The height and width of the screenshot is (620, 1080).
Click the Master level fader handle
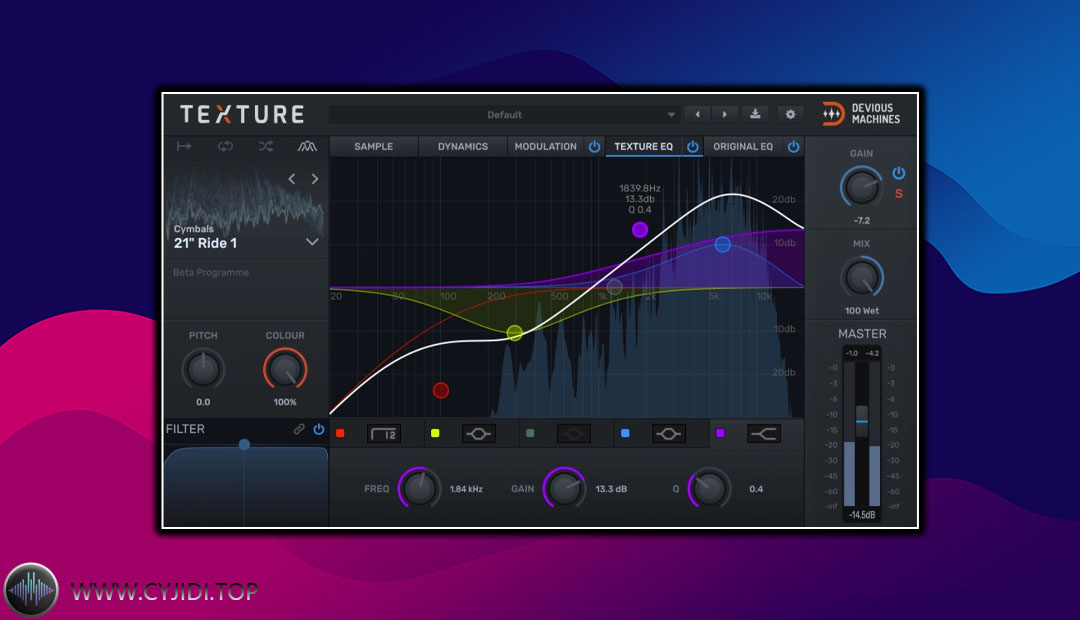[x=861, y=420]
